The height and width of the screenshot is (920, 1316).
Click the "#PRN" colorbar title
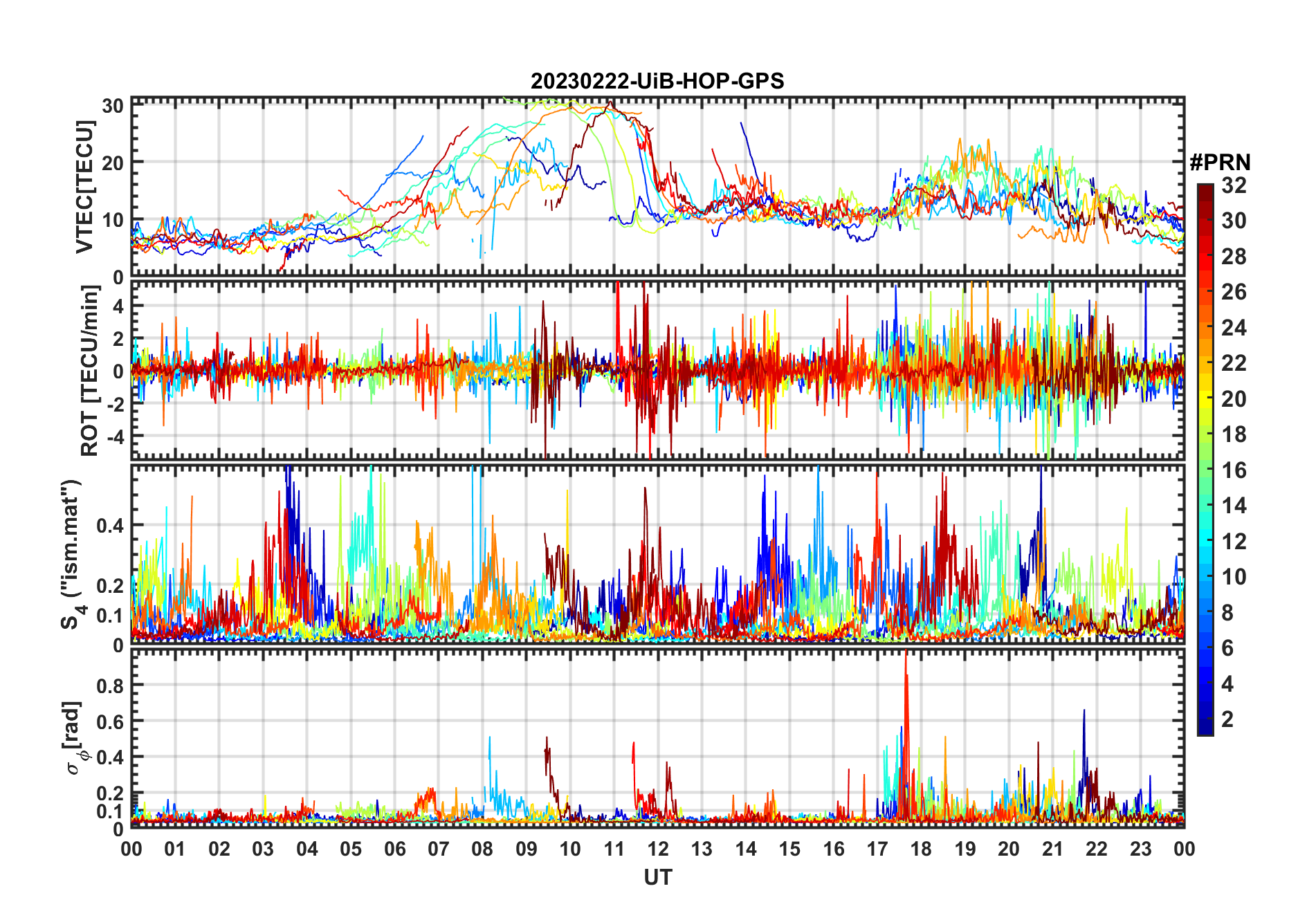[x=1220, y=163]
